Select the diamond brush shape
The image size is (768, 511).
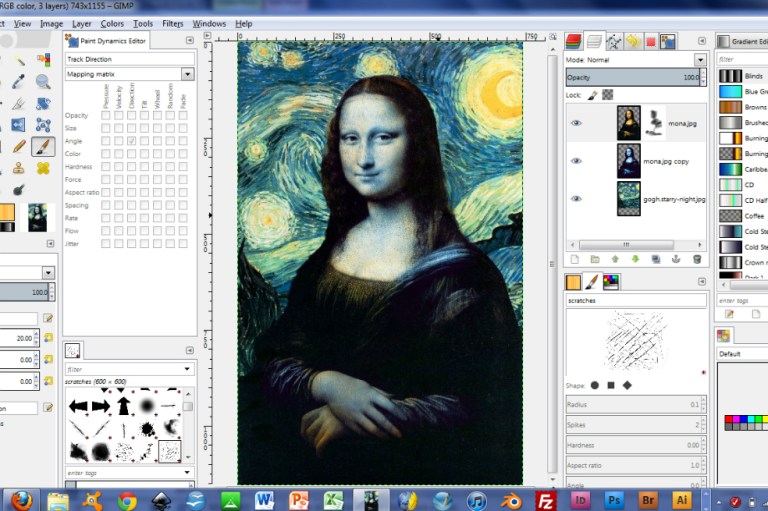point(627,386)
